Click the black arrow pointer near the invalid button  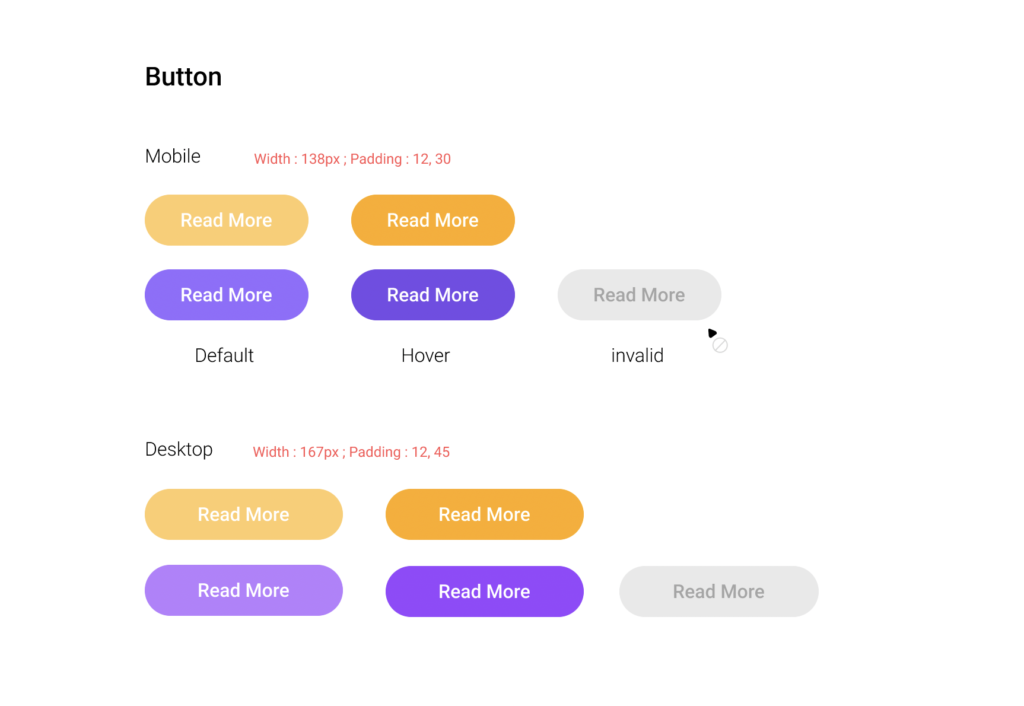[712, 333]
